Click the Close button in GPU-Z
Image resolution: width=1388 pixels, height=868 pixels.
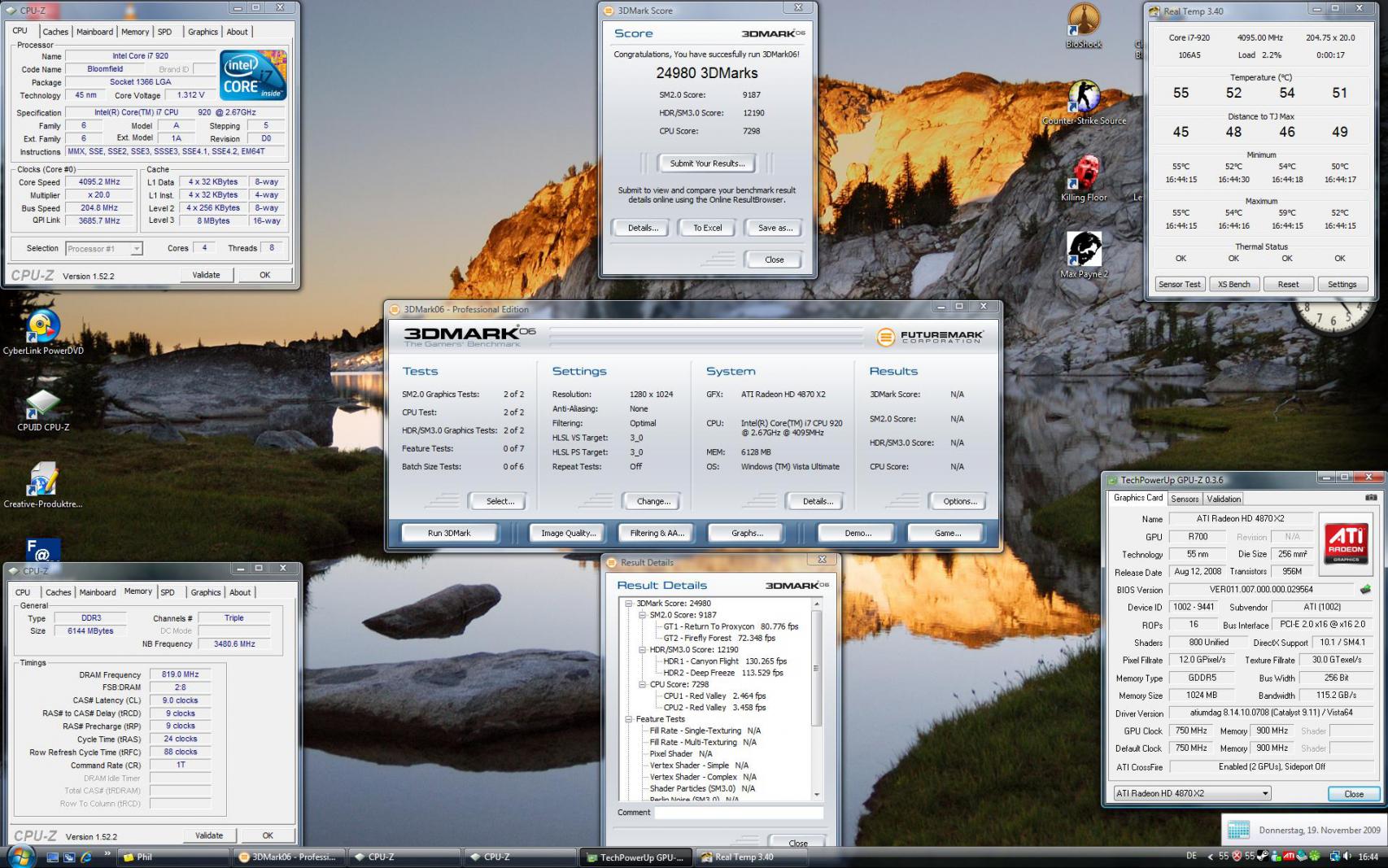pyautogui.click(x=1354, y=793)
